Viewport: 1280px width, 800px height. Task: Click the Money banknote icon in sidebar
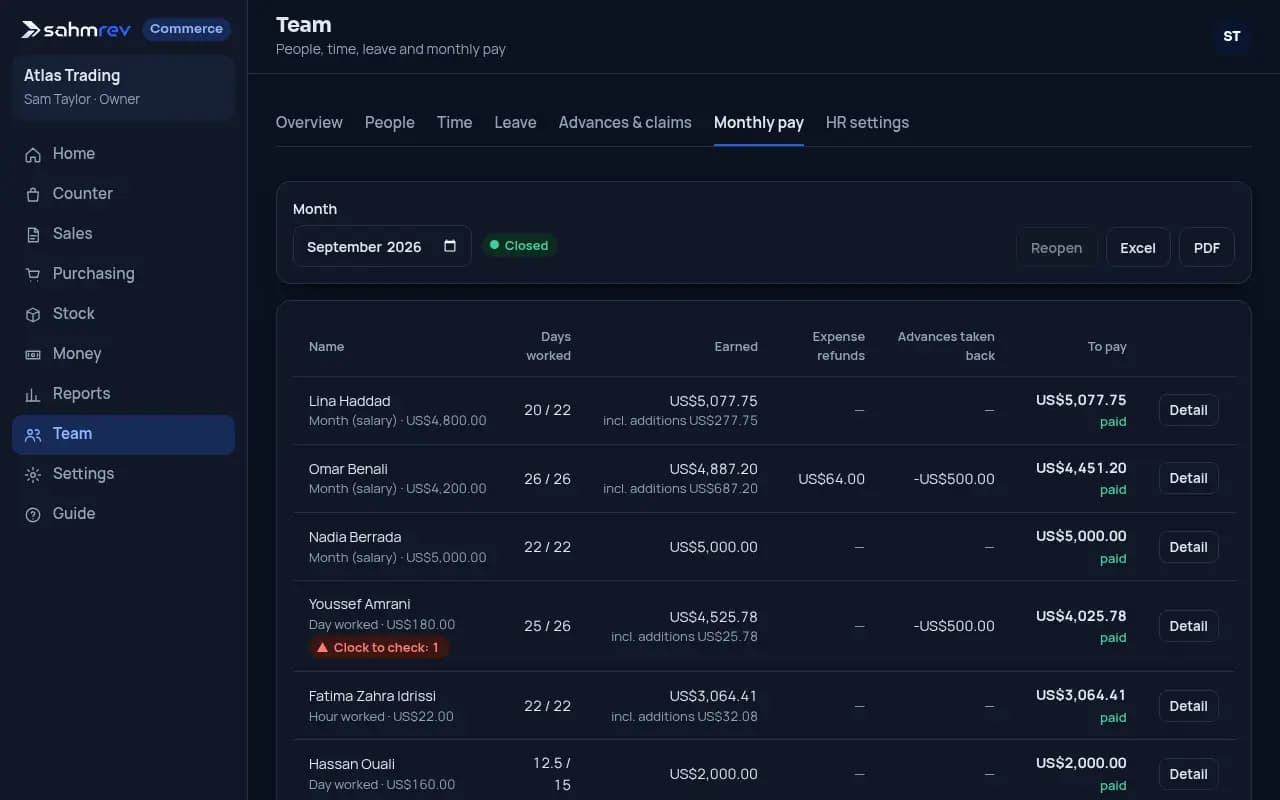tap(33, 354)
